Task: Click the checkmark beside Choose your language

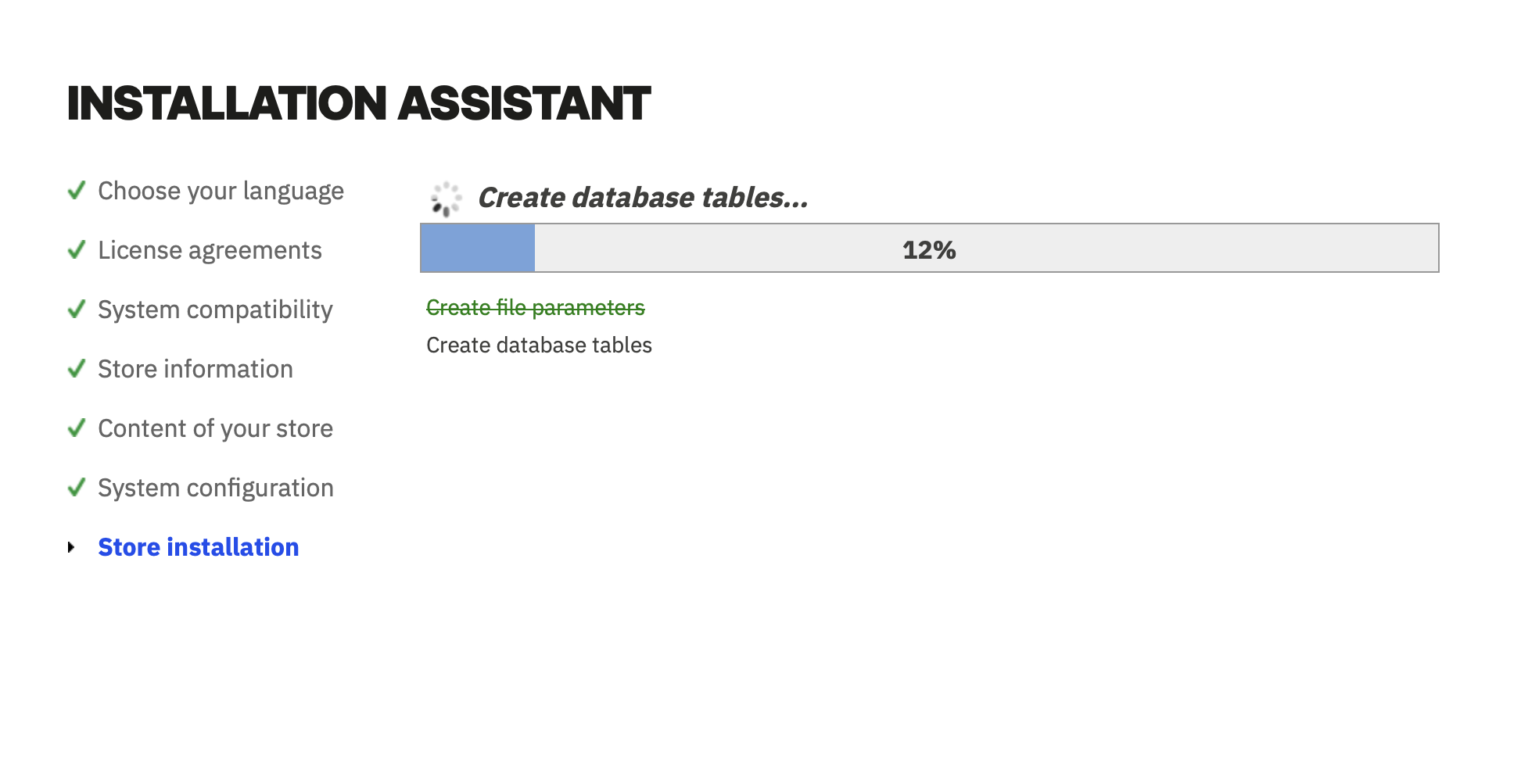Action: [x=77, y=190]
